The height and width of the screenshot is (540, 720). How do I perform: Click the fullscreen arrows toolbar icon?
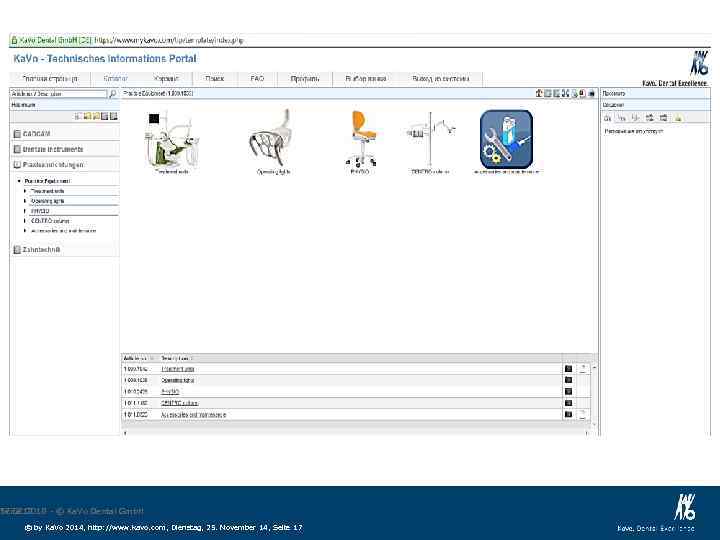[x=565, y=93]
